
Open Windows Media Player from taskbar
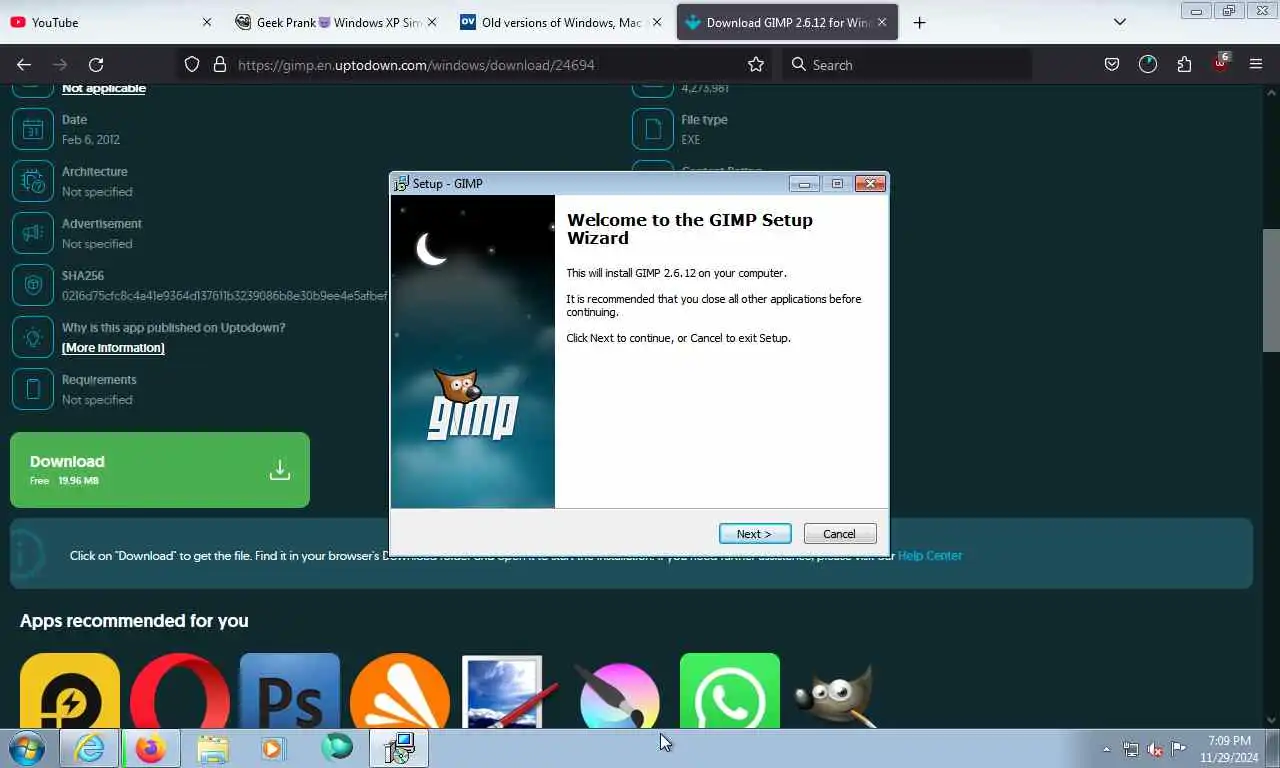coord(274,748)
